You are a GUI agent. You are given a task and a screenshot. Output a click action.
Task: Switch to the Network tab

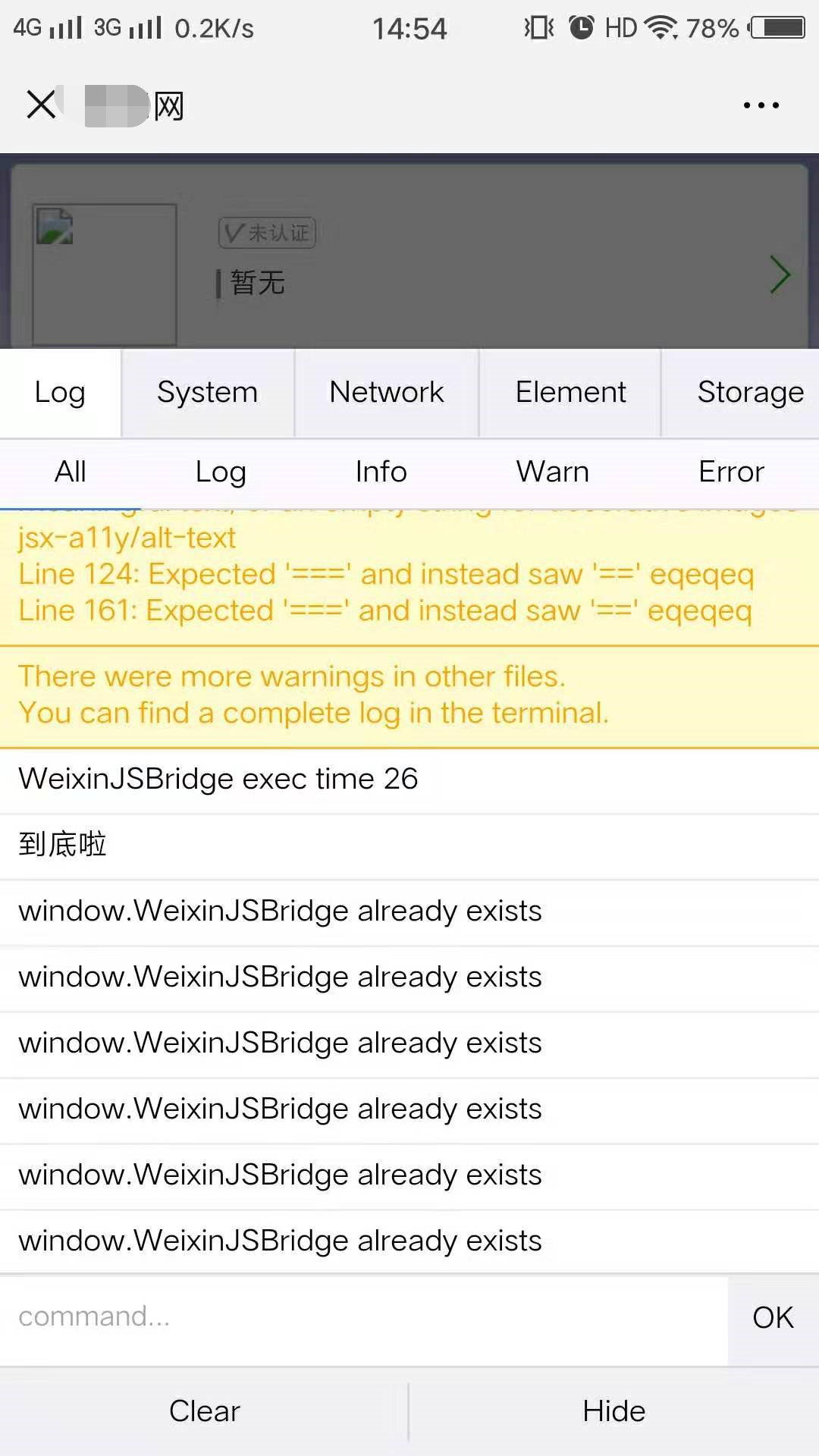coord(387,393)
